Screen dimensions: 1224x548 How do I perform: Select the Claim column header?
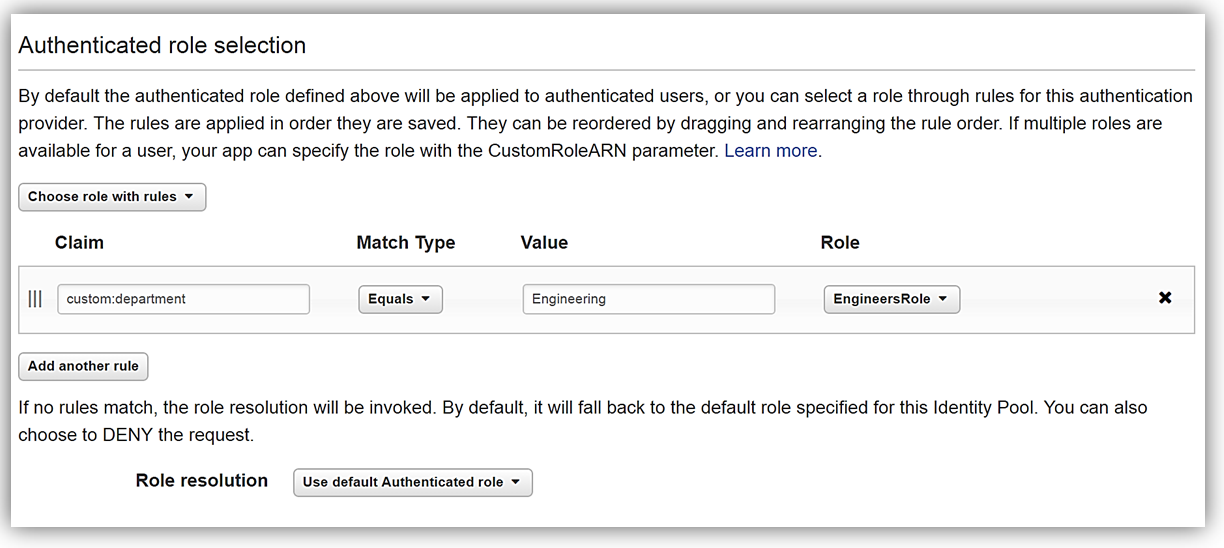tap(79, 243)
